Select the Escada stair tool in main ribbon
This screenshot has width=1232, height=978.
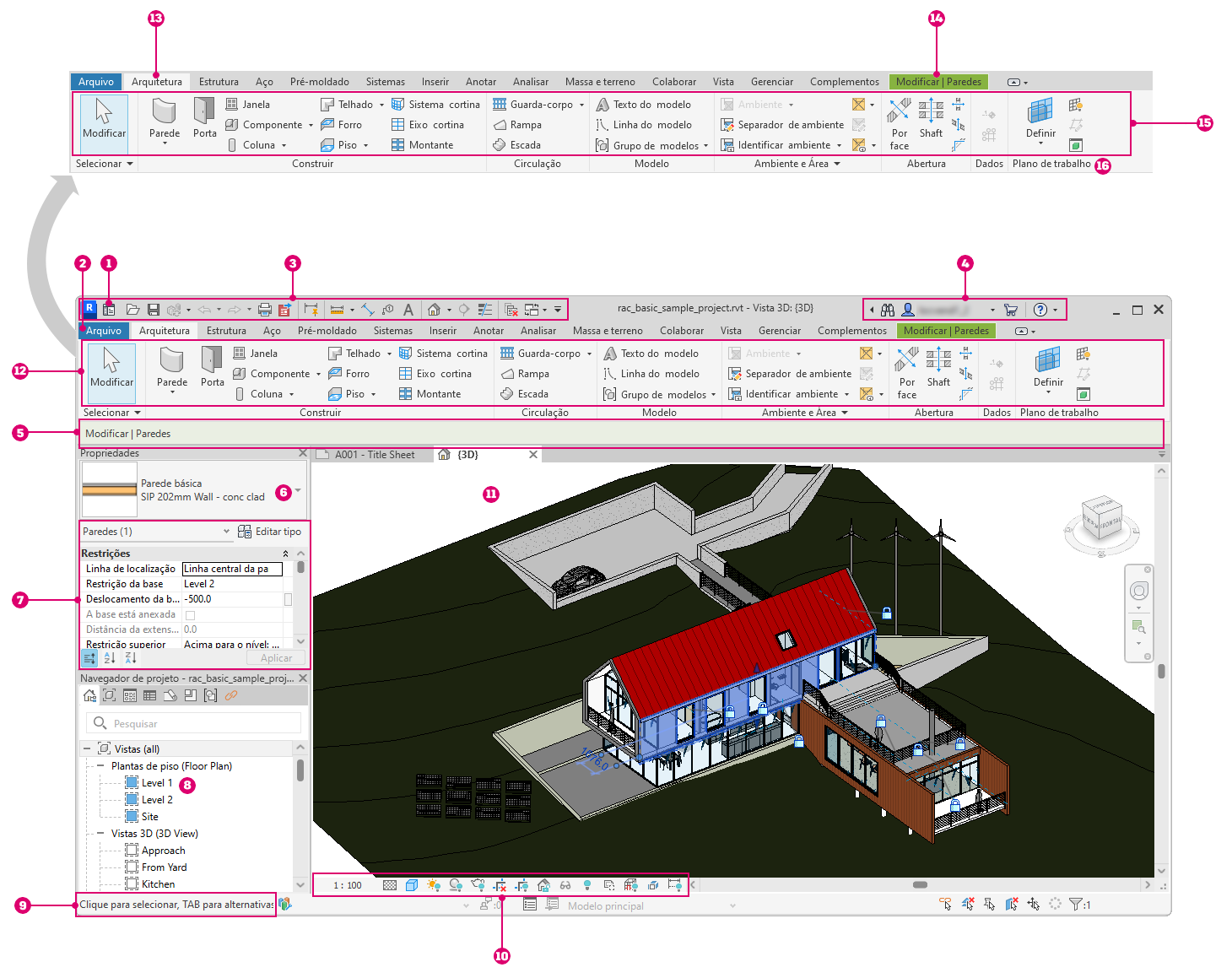tap(525, 394)
